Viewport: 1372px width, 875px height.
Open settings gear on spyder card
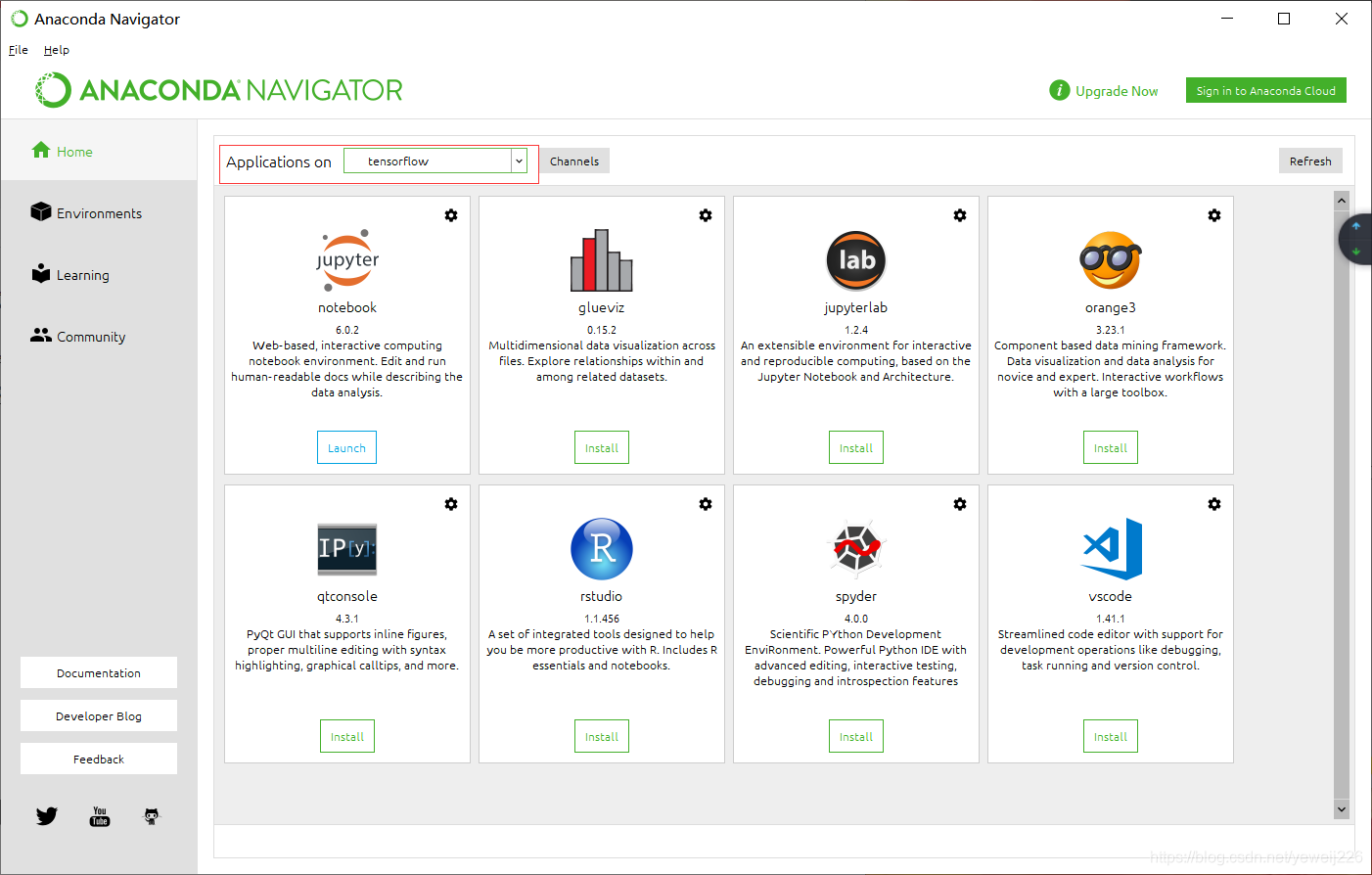(960, 504)
